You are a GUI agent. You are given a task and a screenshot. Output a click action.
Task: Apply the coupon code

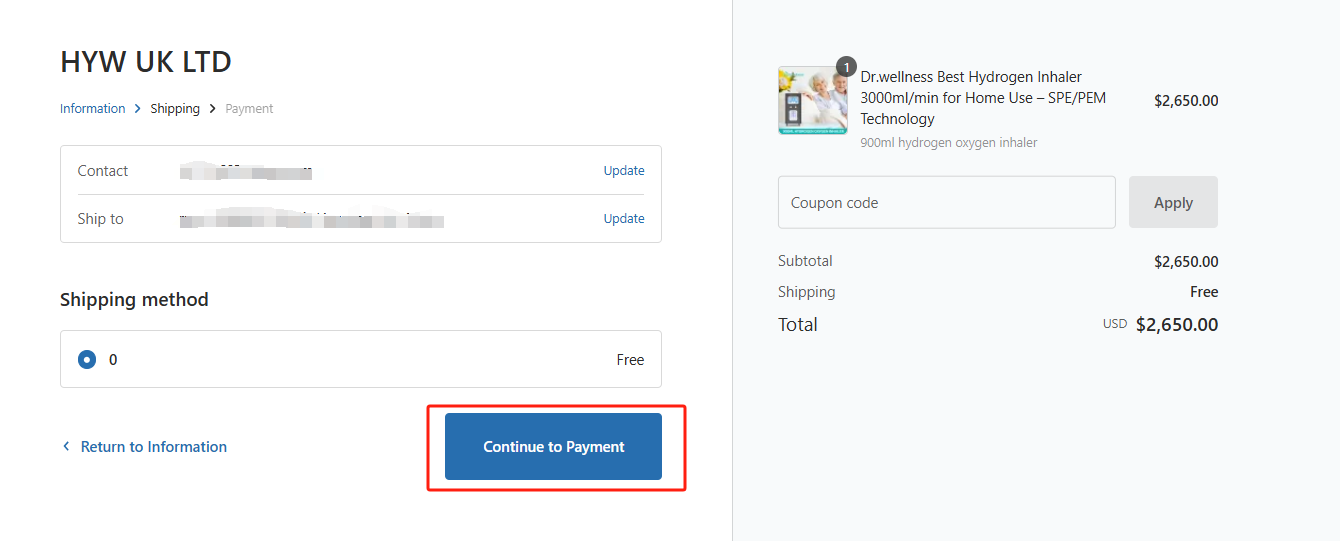(1173, 203)
